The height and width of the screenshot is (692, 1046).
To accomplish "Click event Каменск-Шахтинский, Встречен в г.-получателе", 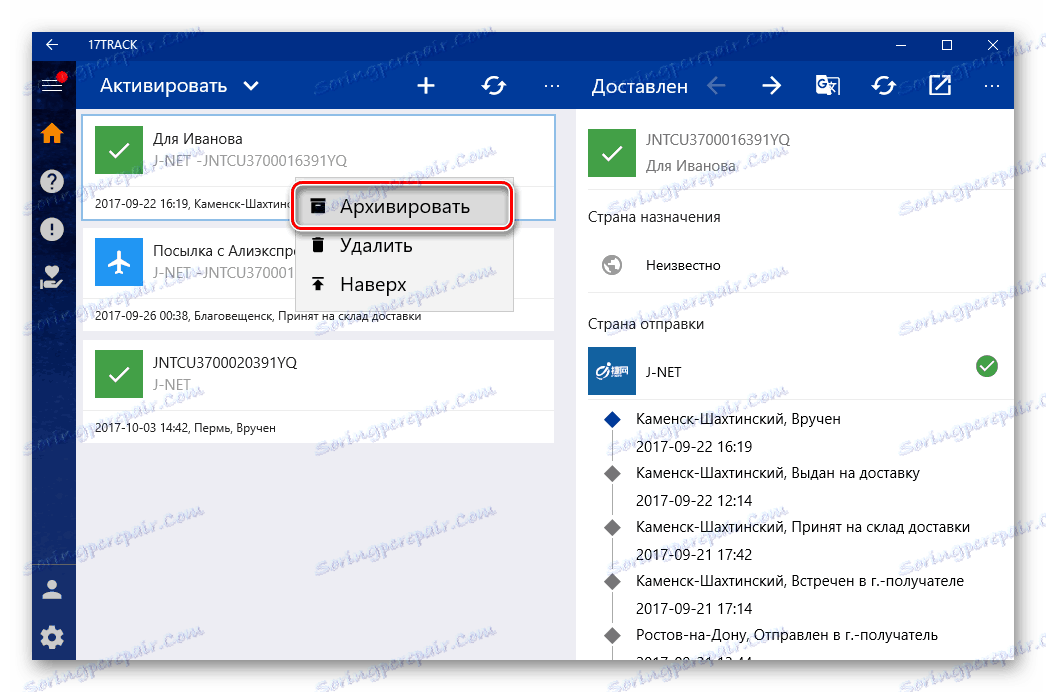I will [800, 581].
